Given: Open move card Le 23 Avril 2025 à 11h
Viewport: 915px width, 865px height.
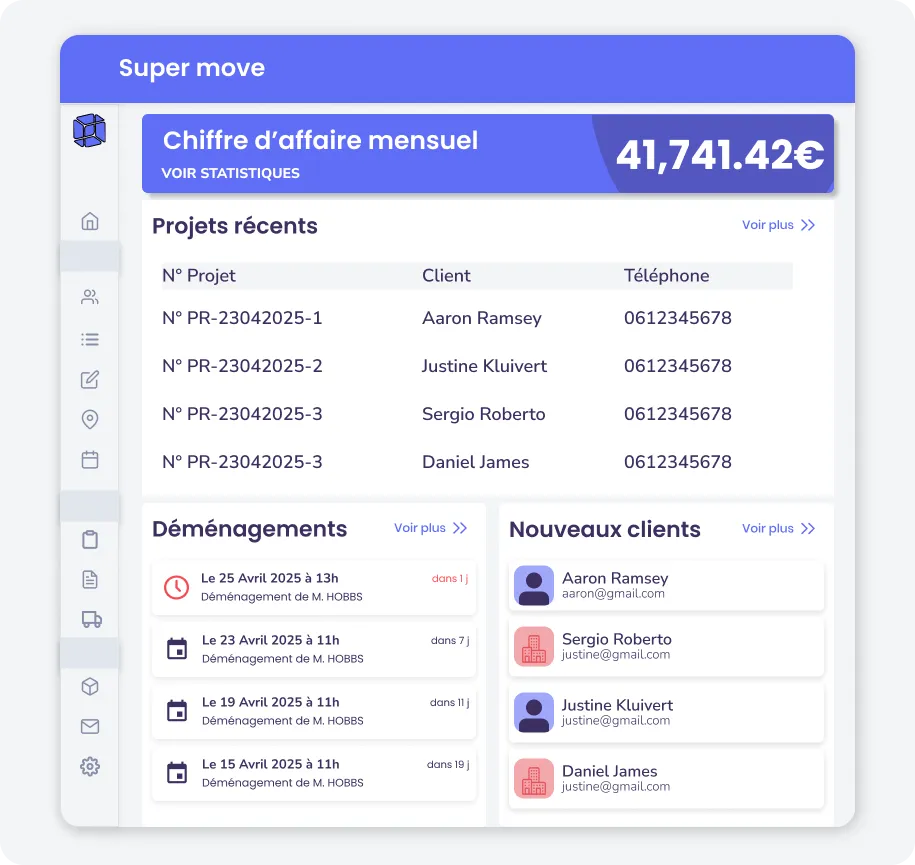Looking at the screenshot, I should [x=314, y=649].
